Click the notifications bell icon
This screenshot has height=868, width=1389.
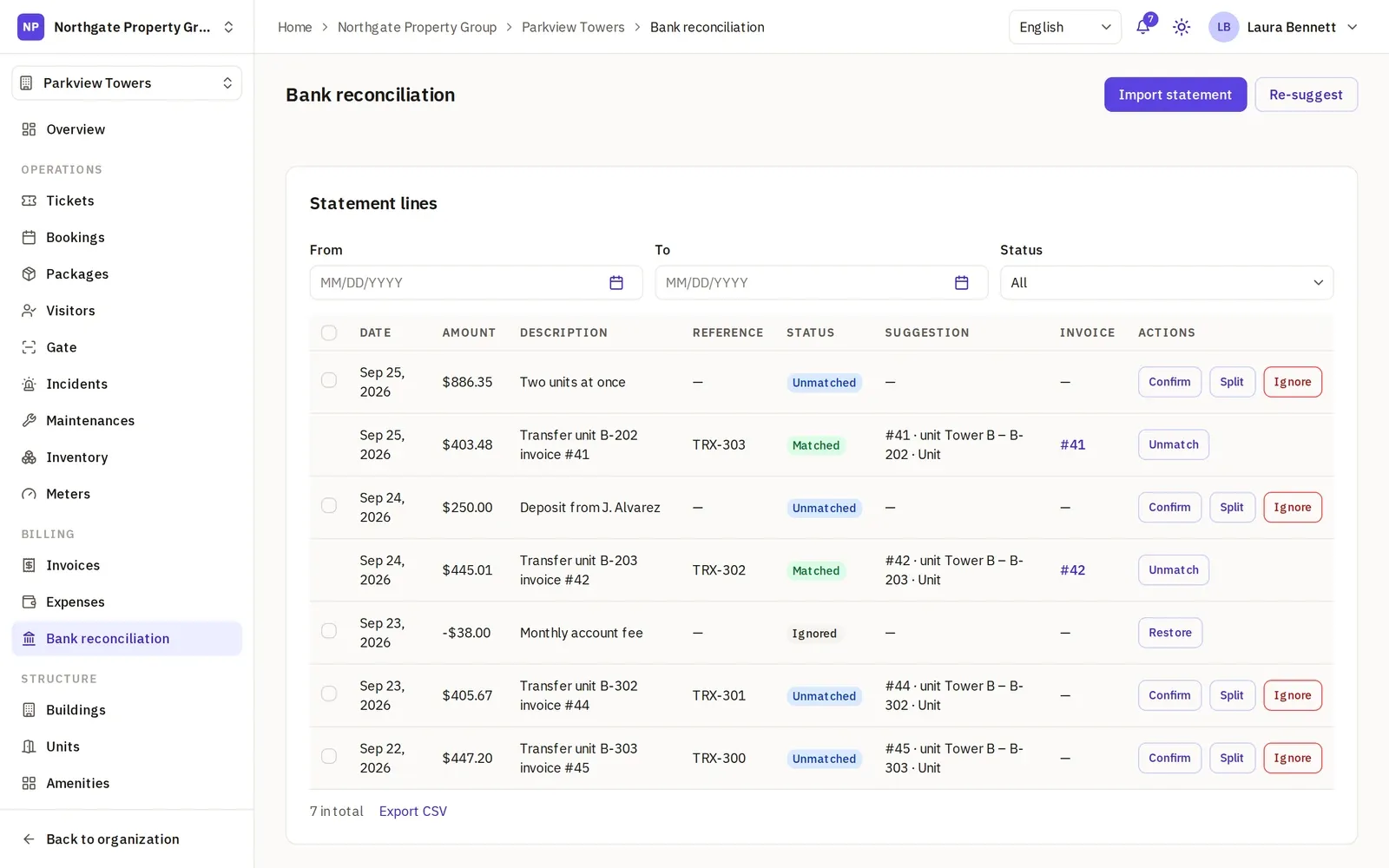pyautogui.click(x=1142, y=27)
